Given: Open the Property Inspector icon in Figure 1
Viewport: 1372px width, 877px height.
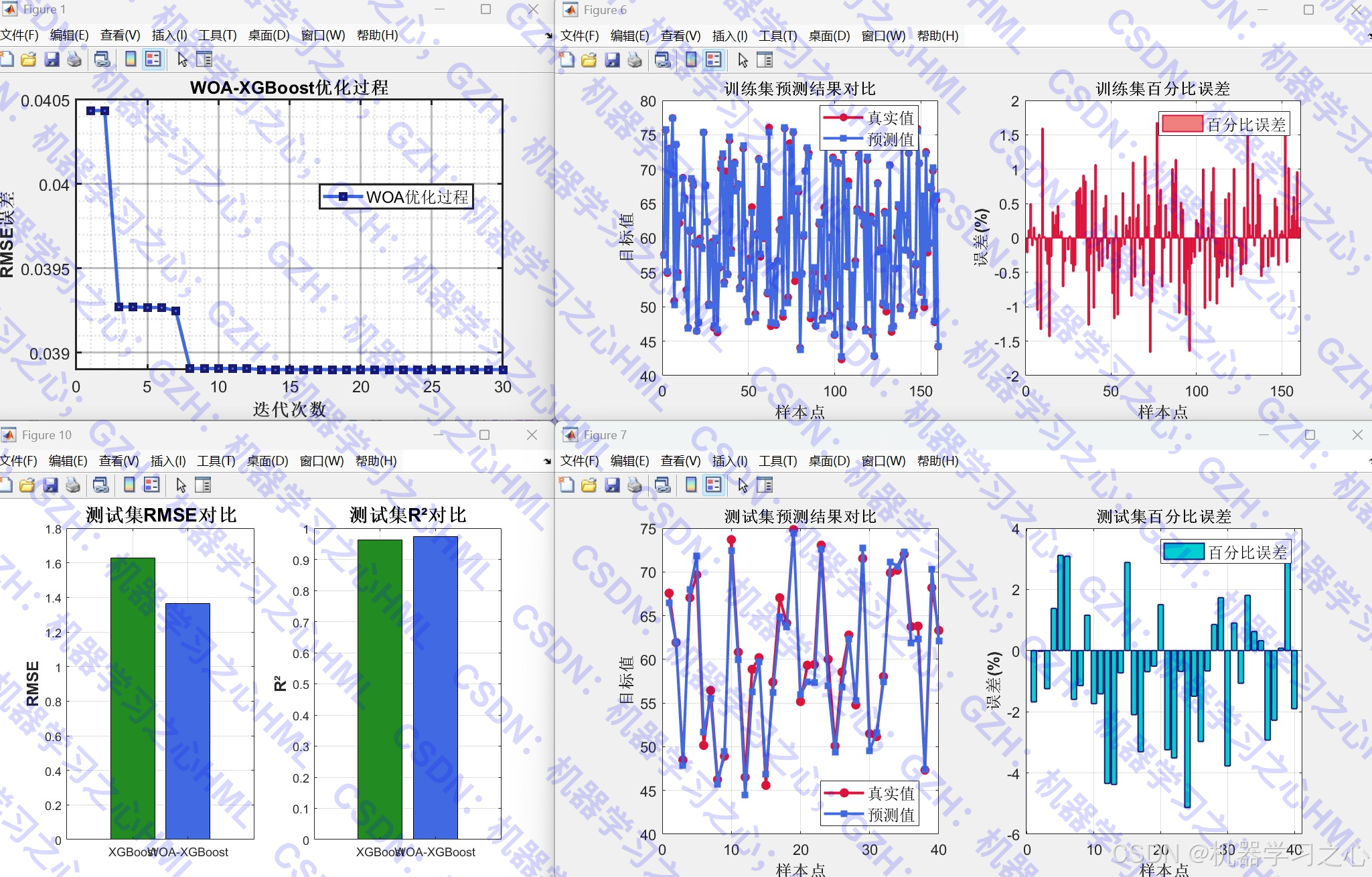Looking at the screenshot, I should (x=205, y=60).
